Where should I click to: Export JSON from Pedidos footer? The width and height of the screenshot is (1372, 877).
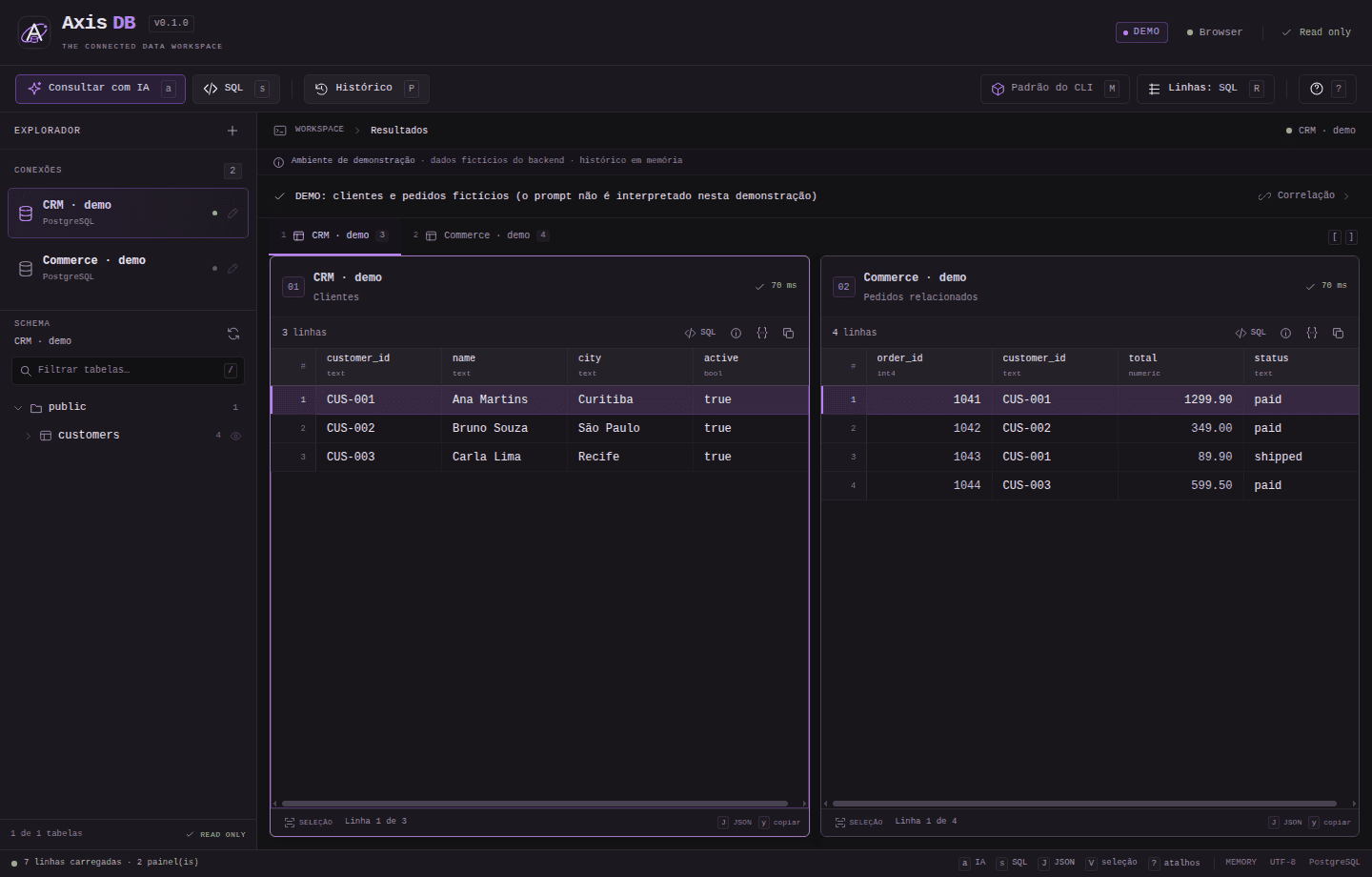click(1285, 822)
